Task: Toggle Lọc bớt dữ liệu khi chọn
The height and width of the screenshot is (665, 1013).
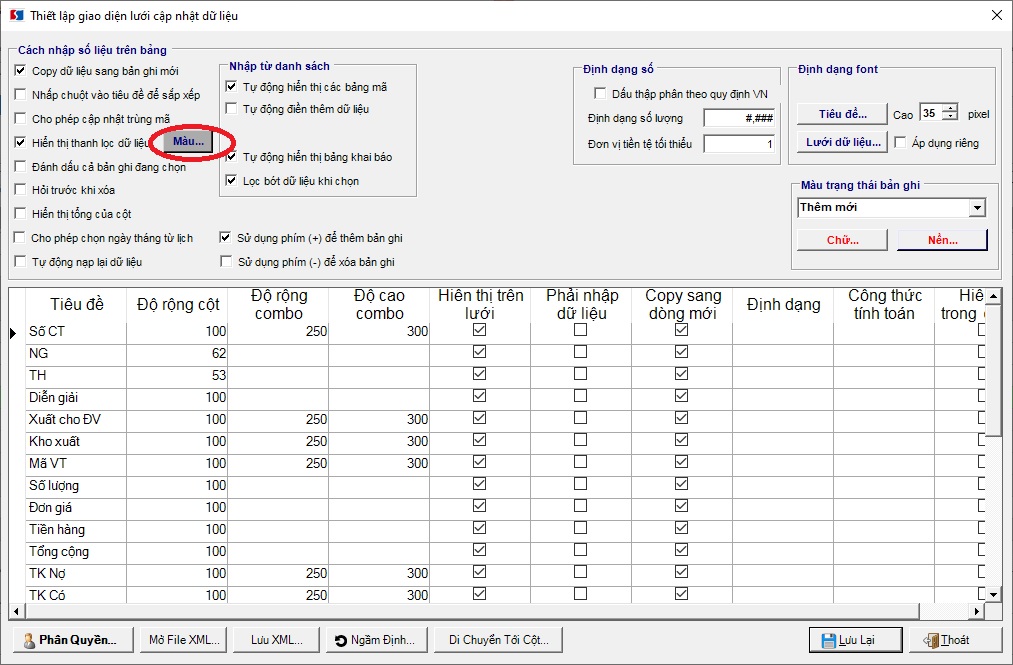Action: pos(231,180)
